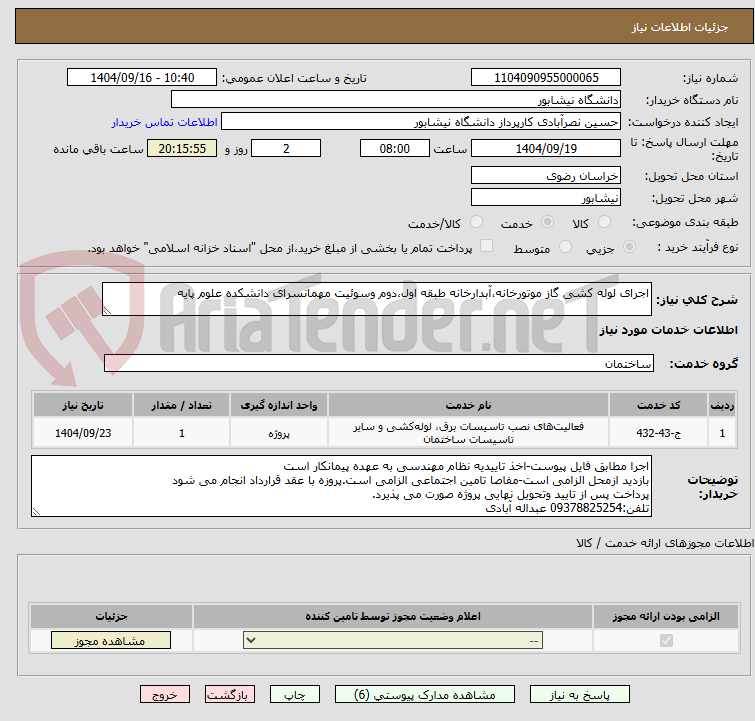Click the need date cell 1404/09/23
The width and height of the screenshot is (755, 721).
pos(83,433)
